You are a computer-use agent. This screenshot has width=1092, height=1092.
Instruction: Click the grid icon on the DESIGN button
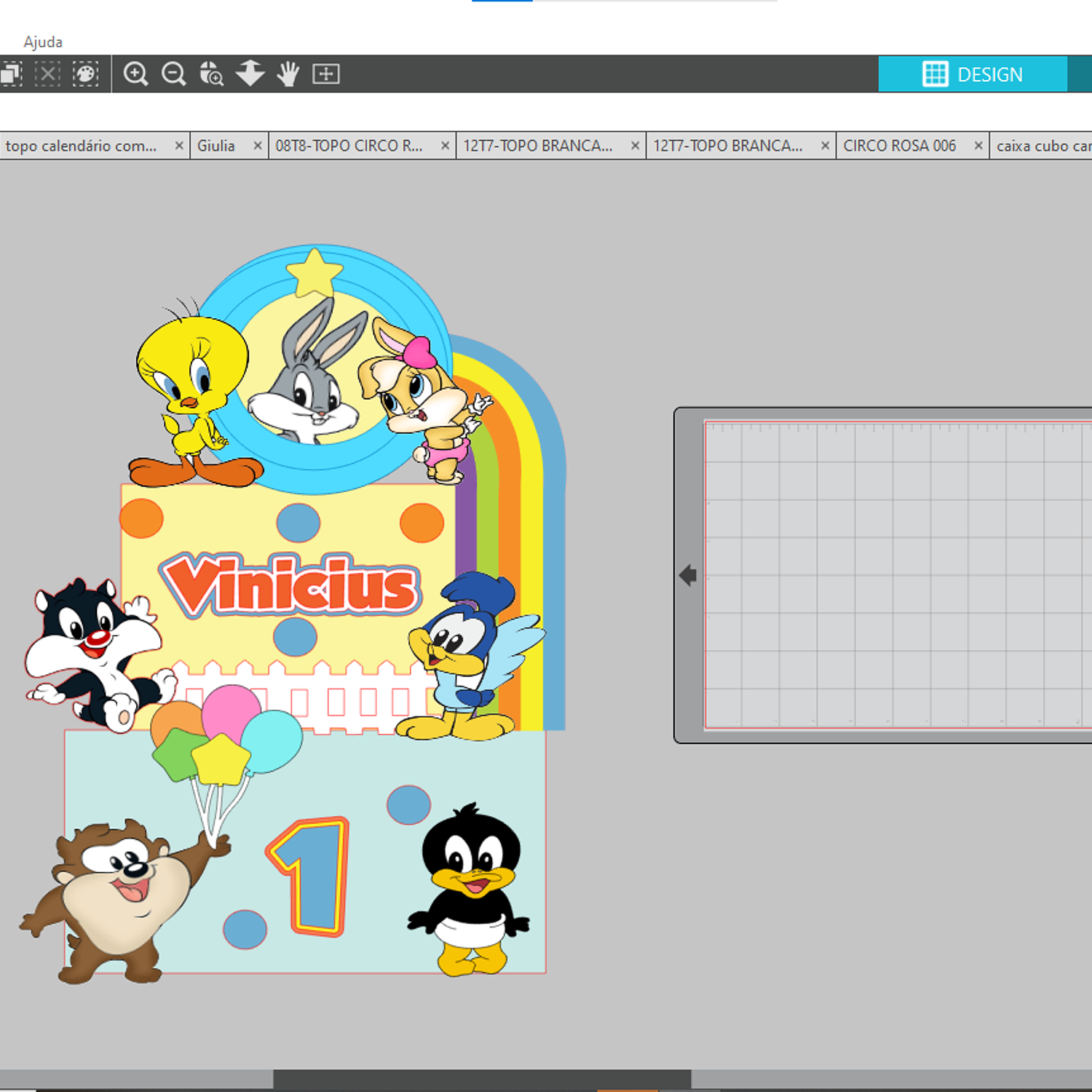click(935, 74)
